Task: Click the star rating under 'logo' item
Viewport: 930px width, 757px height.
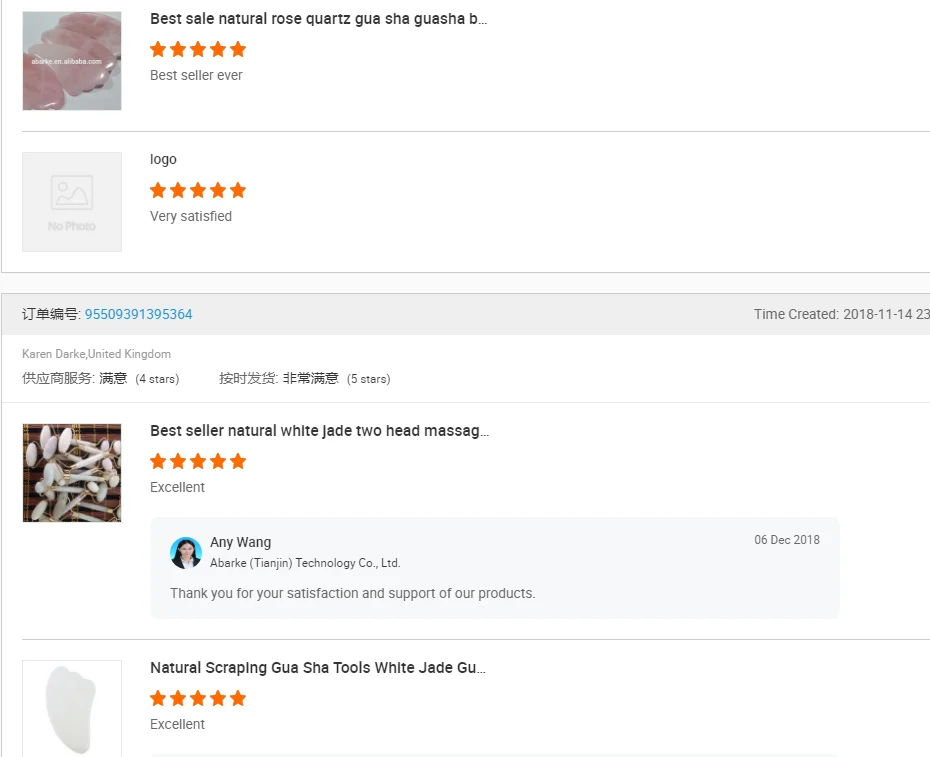Action: (x=198, y=190)
